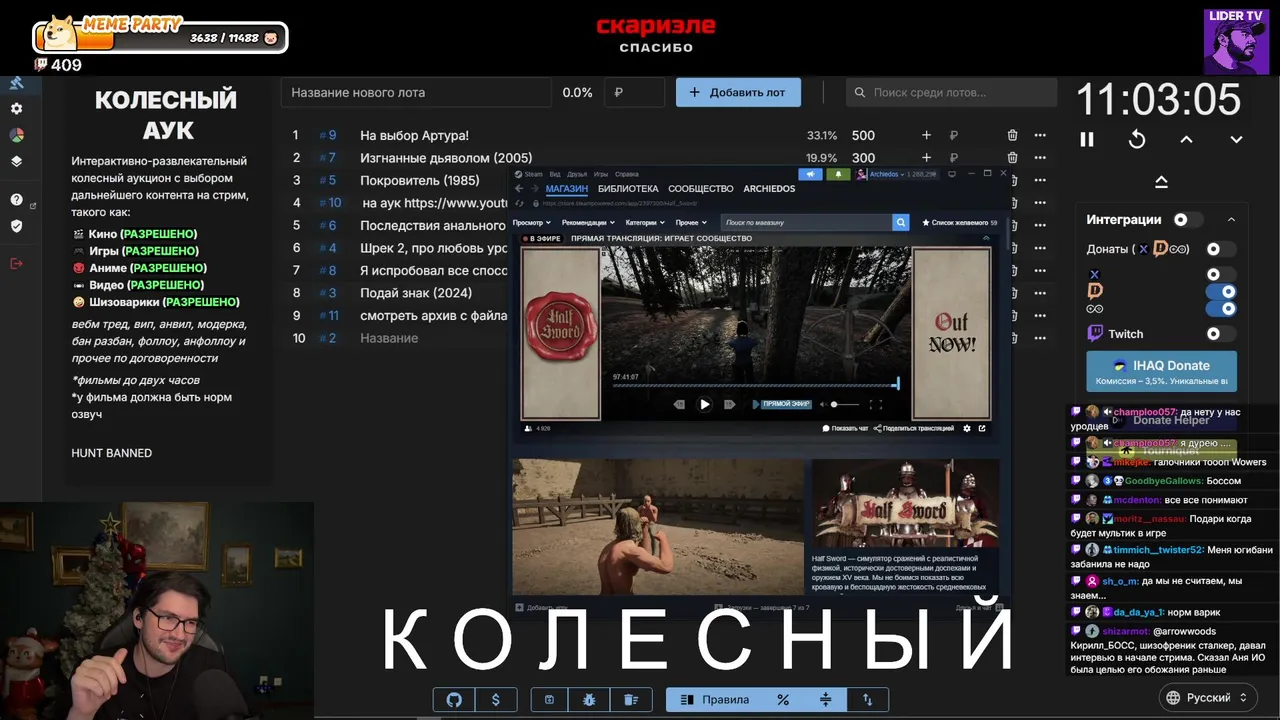Click the clear all lots trash icon
The width and height of the screenshot is (1280, 720).
[x=631, y=700]
